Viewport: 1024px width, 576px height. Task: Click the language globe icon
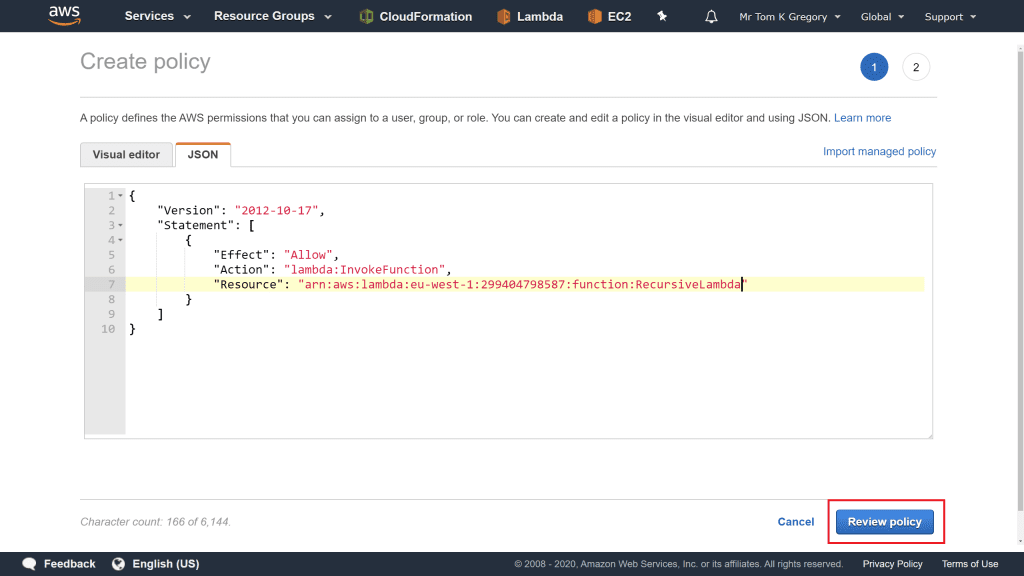[x=119, y=564]
